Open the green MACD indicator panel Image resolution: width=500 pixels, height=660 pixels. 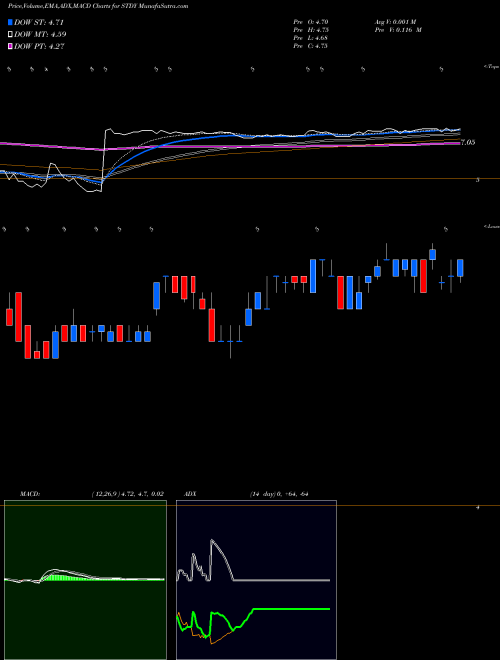tap(85, 580)
